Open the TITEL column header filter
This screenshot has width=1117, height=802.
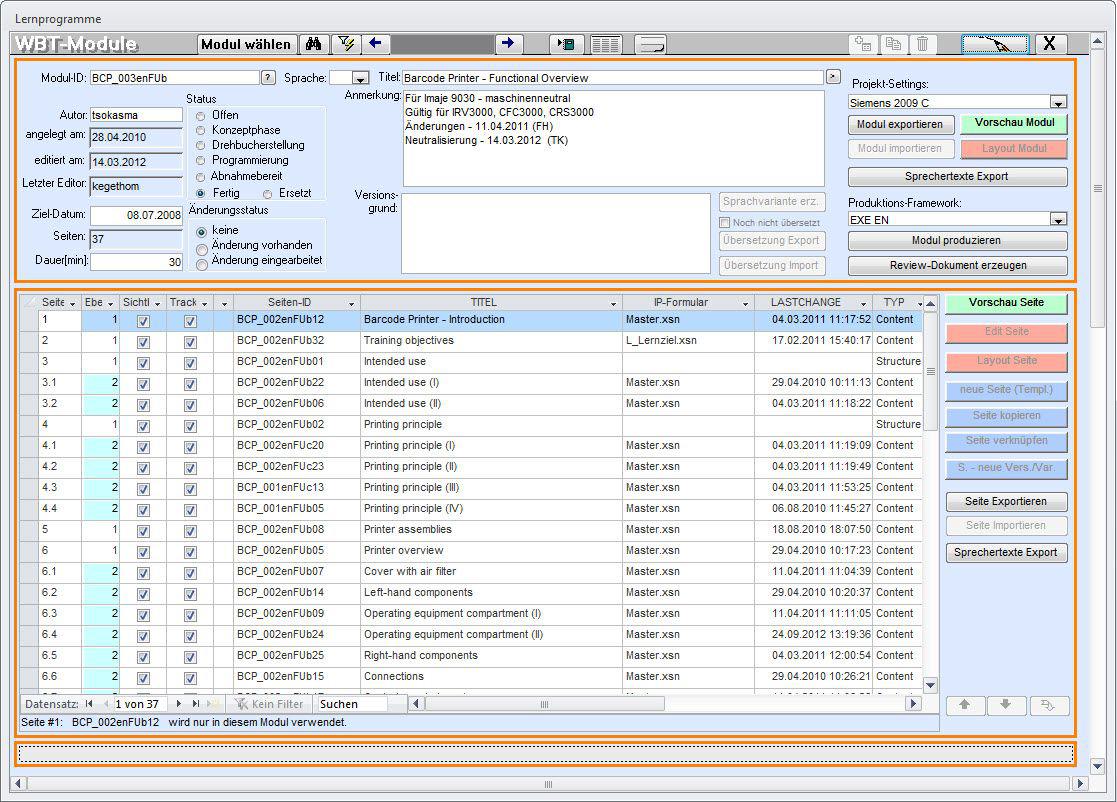tap(612, 303)
